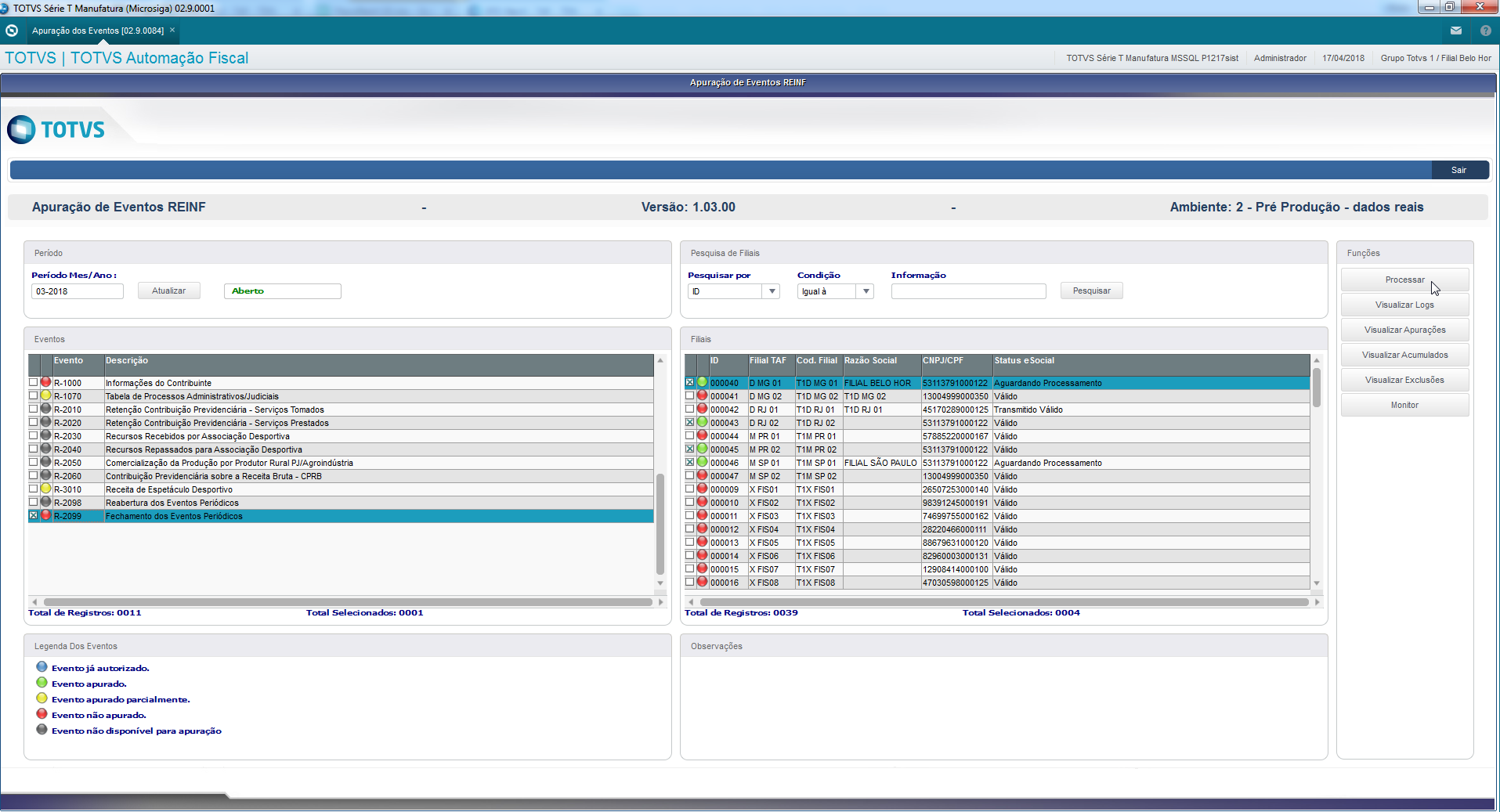Click the Informação search field
The height and width of the screenshot is (812, 1500).
pos(968,291)
